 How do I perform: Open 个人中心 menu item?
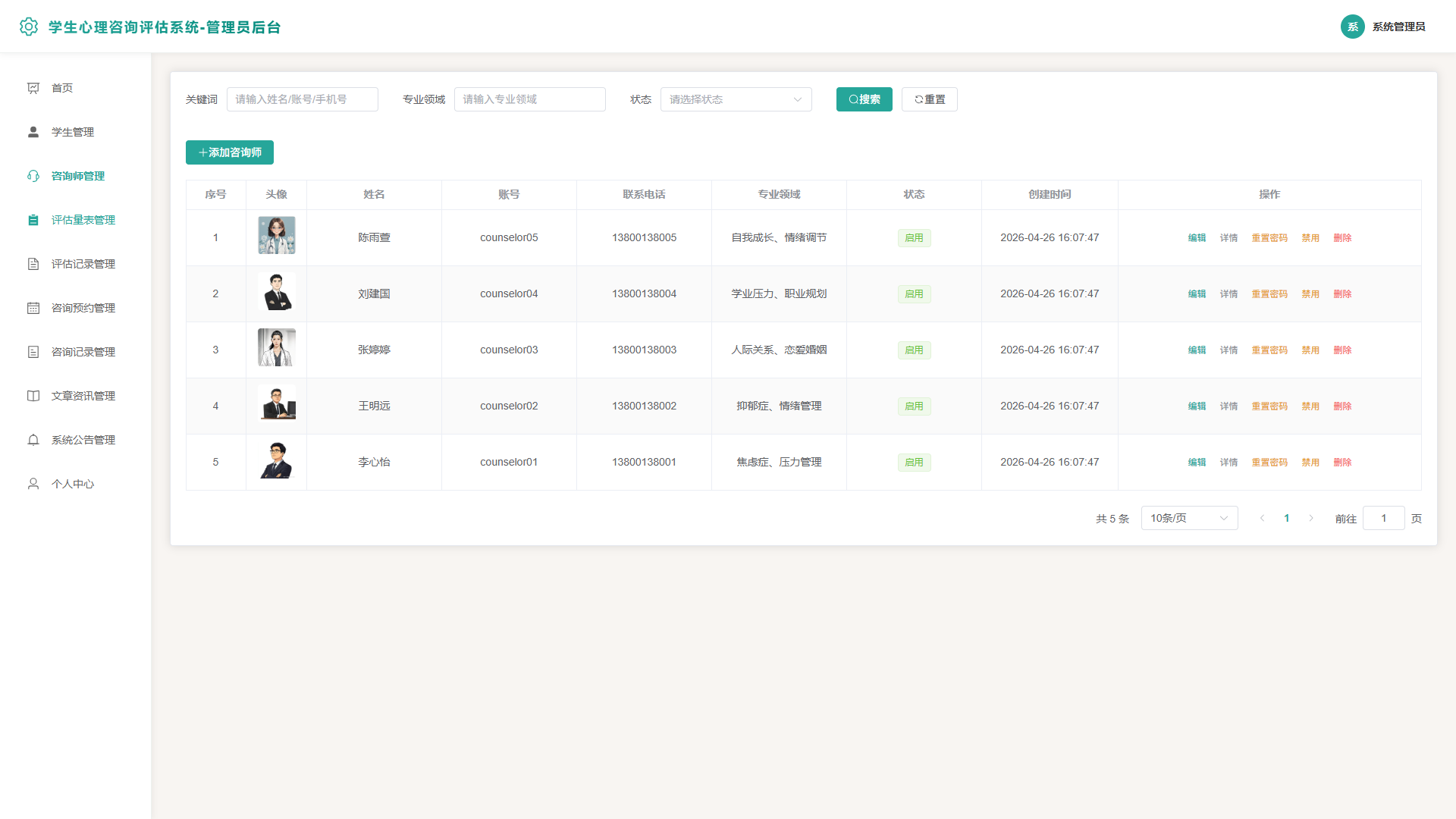(x=73, y=484)
